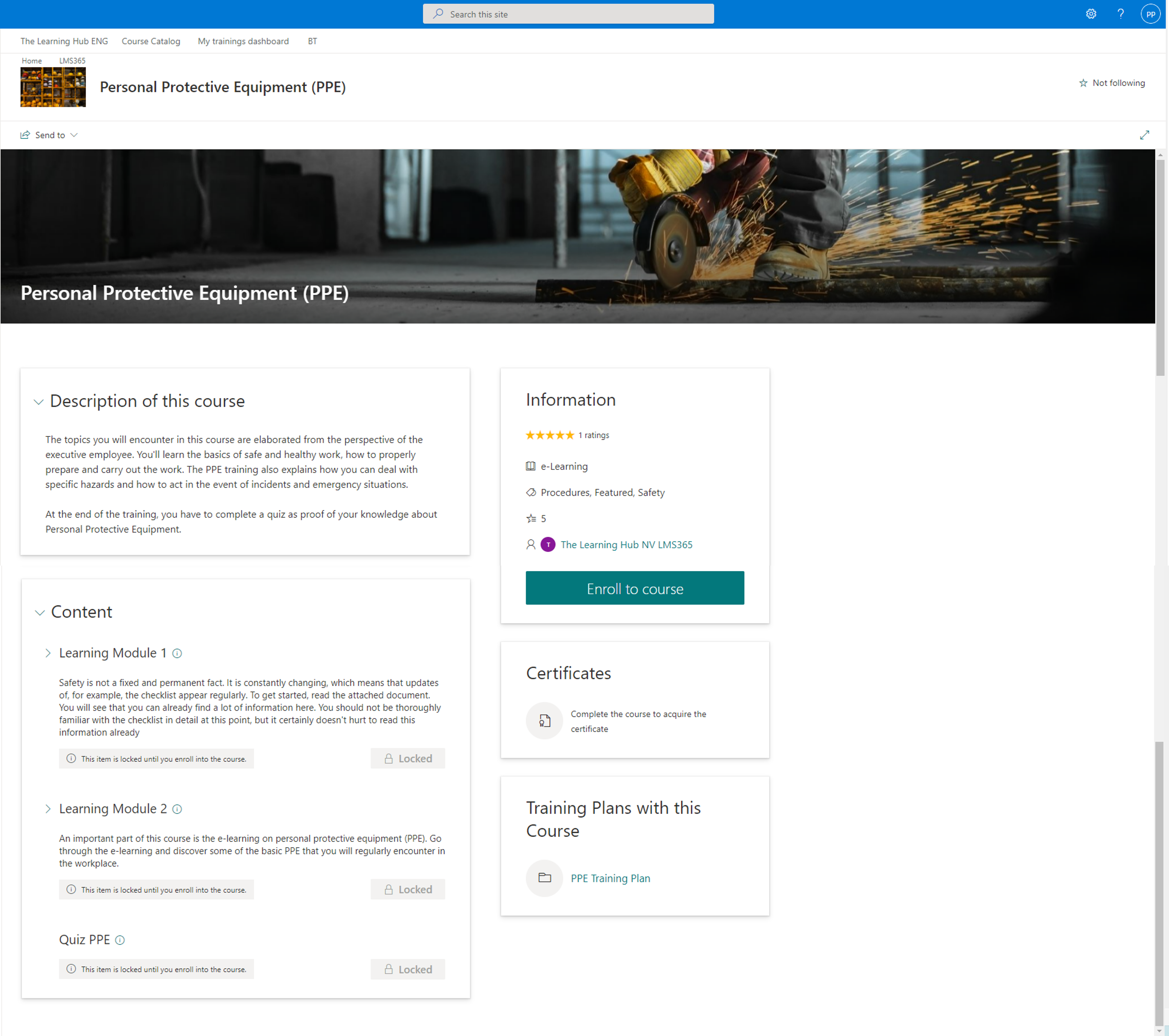Click the purple T avatar of The Learning Hub
The width and height of the screenshot is (1169, 1036).
tap(548, 545)
